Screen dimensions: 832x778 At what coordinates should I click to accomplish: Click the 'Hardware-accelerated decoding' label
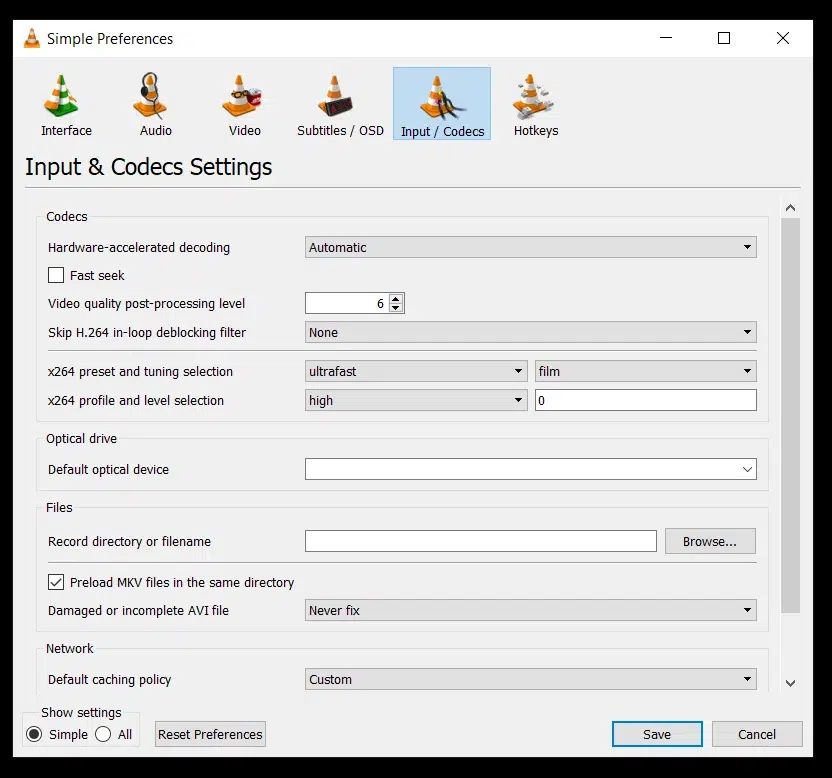tap(139, 248)
